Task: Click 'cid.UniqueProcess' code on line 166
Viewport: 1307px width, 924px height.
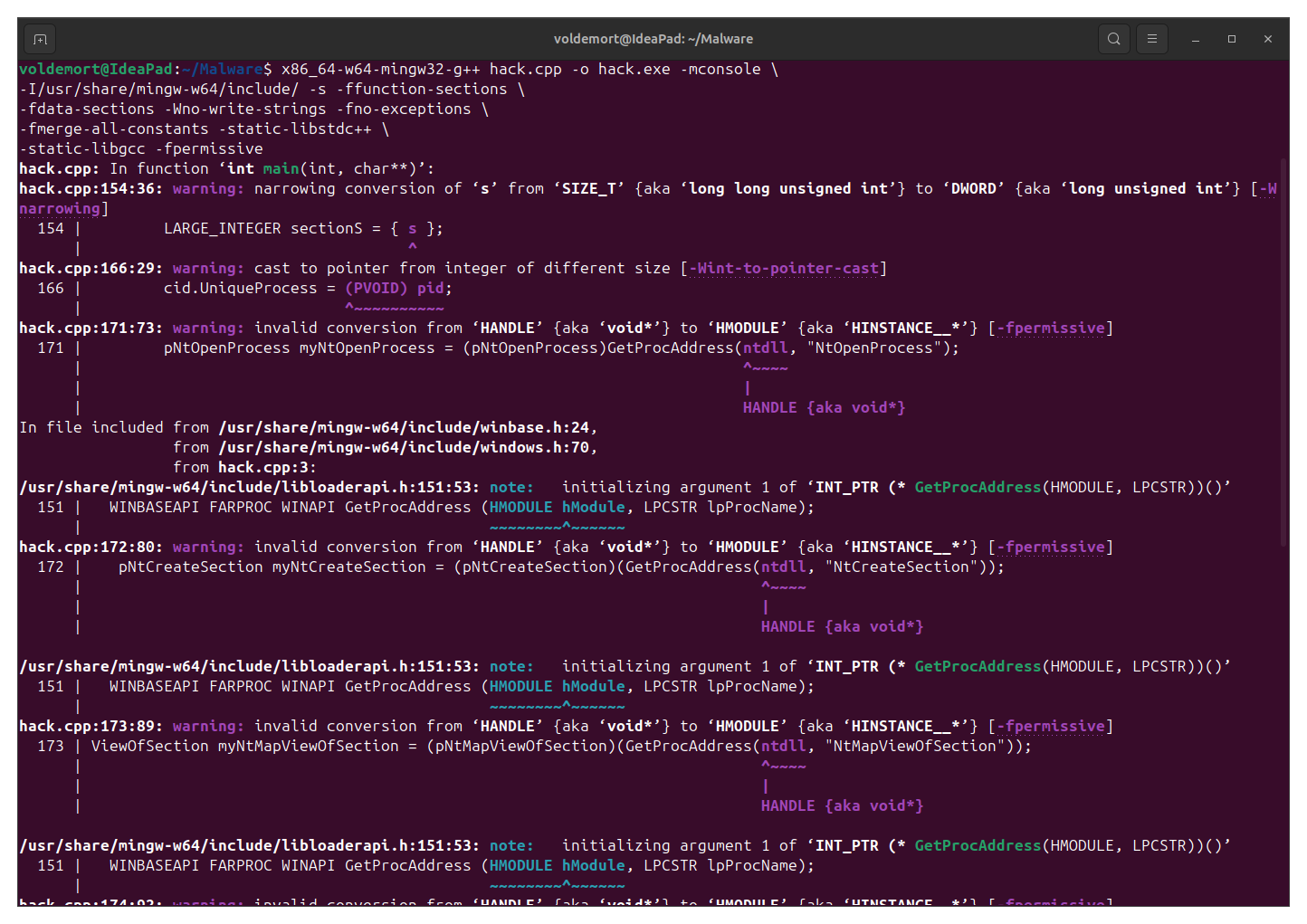Action: point(241,289)
